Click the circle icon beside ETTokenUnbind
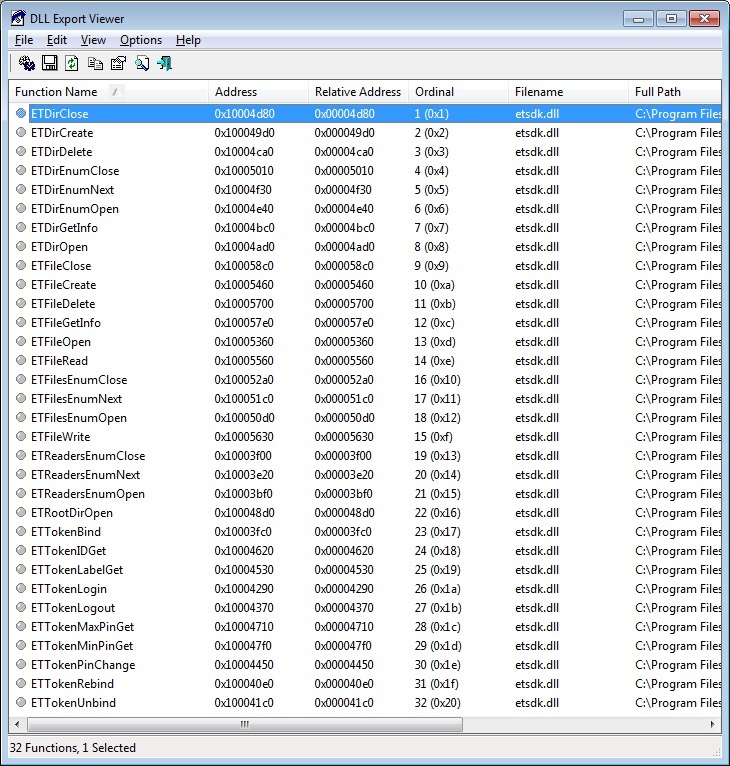 [21, 702]
